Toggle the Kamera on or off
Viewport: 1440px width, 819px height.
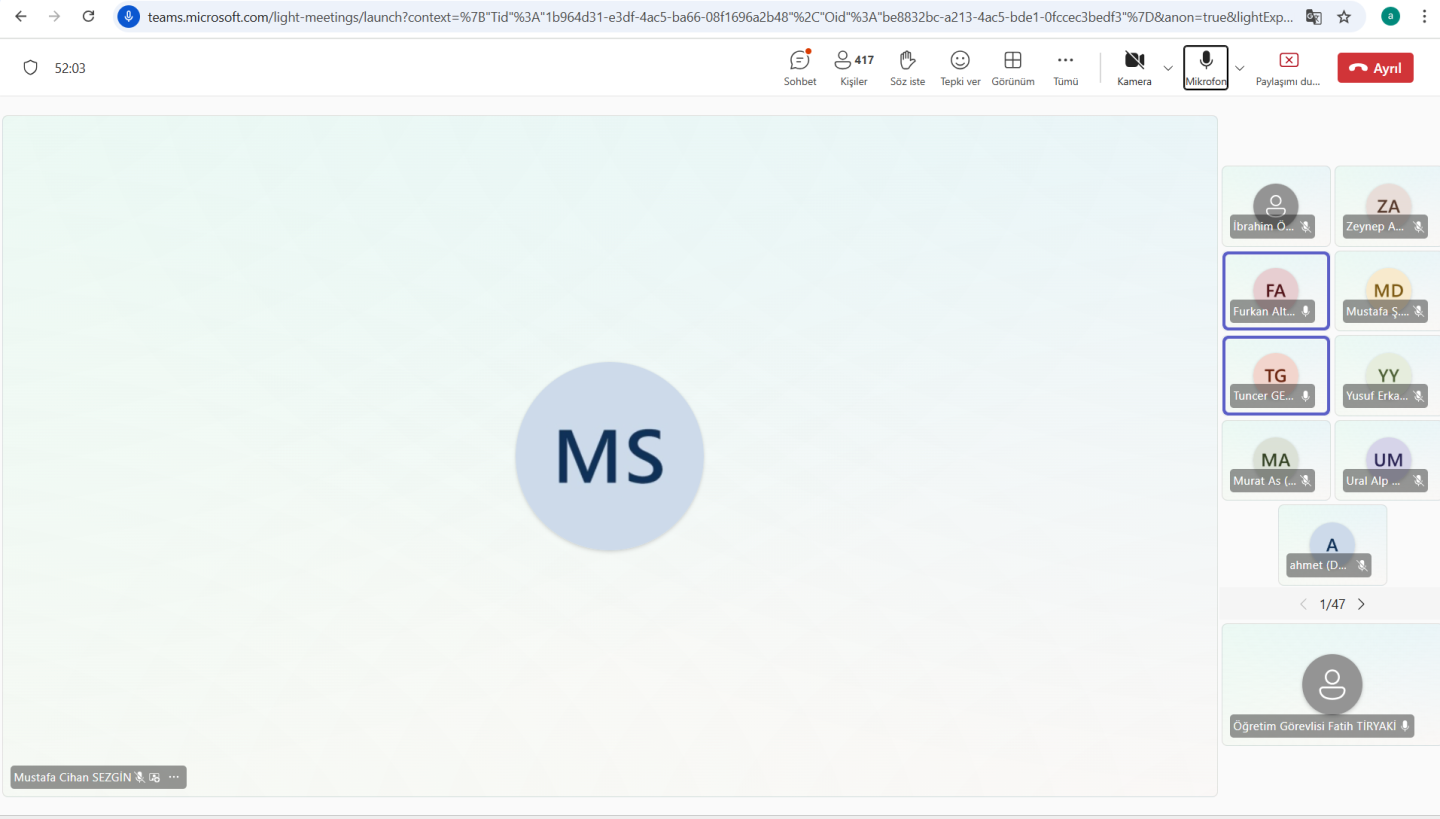(1134, 67)
